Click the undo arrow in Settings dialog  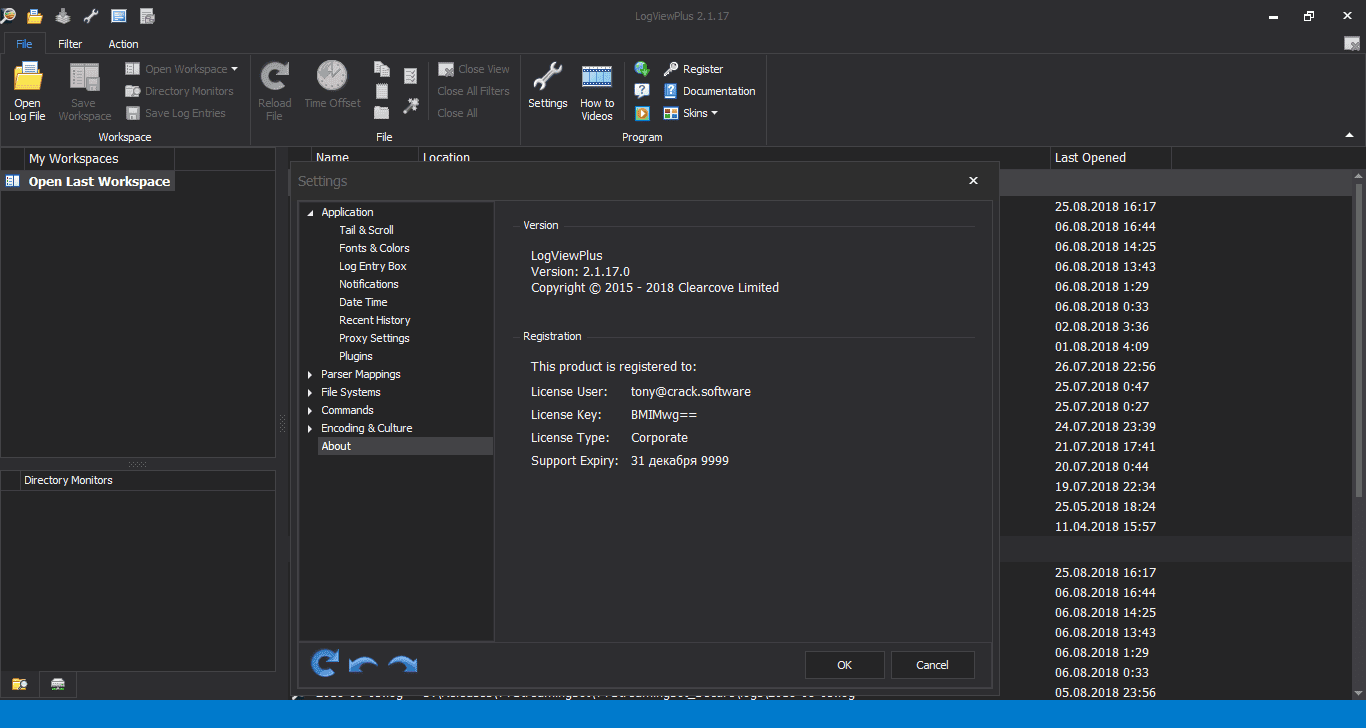pos(363,664)
